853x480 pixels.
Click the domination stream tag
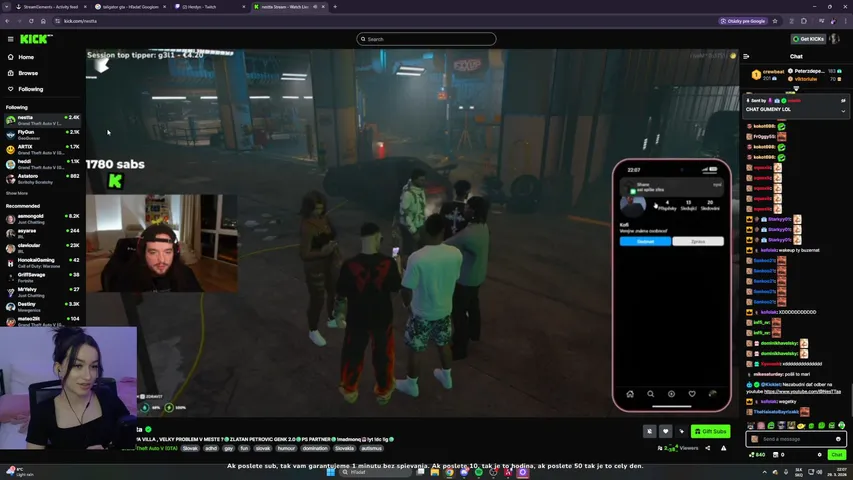(x=315, y=448)
